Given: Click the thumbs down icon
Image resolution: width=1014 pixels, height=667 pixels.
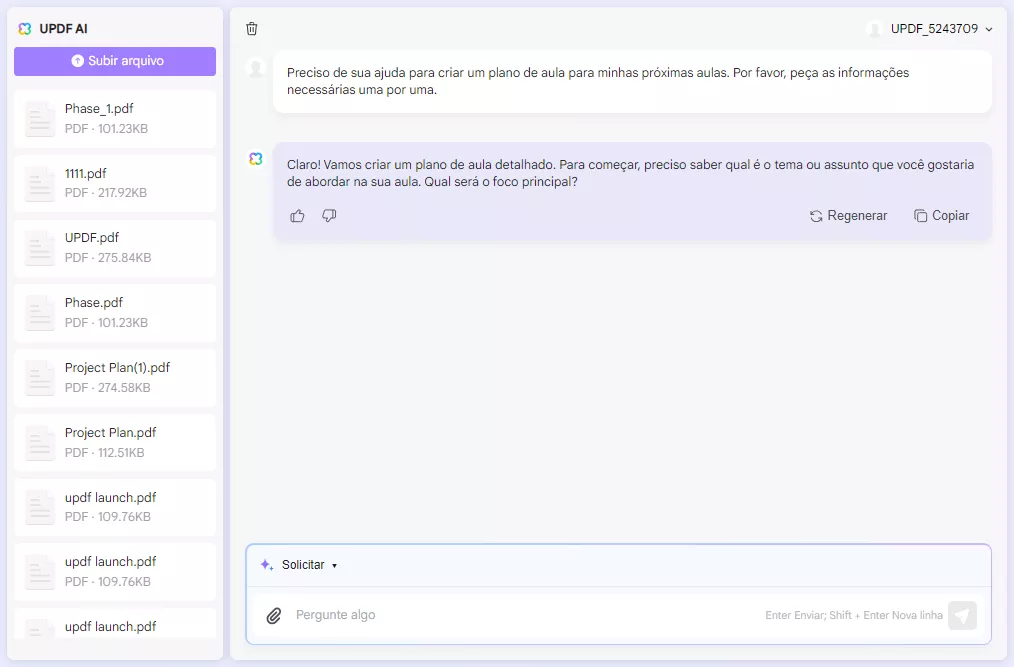Looking at the screenshot, I should pyautogui.click(x=329, y=216).
